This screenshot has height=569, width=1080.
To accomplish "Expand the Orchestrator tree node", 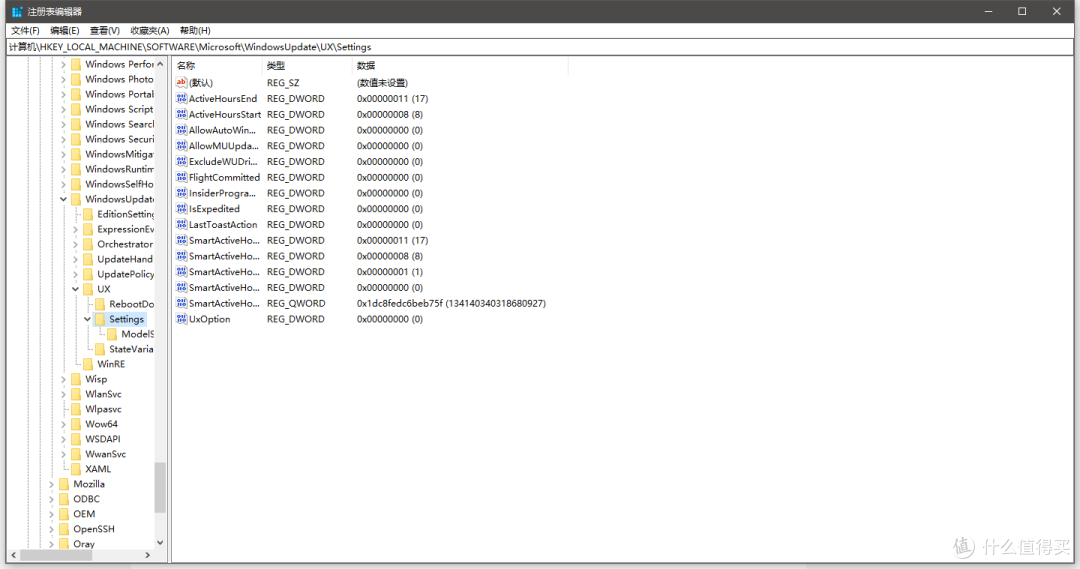I will coord(76,244).
